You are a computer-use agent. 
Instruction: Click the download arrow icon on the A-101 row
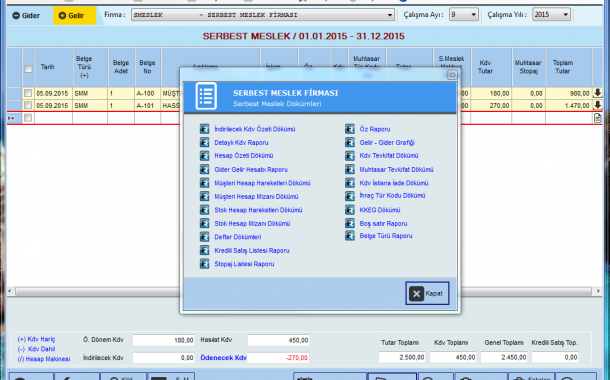[x=598, y=105]
